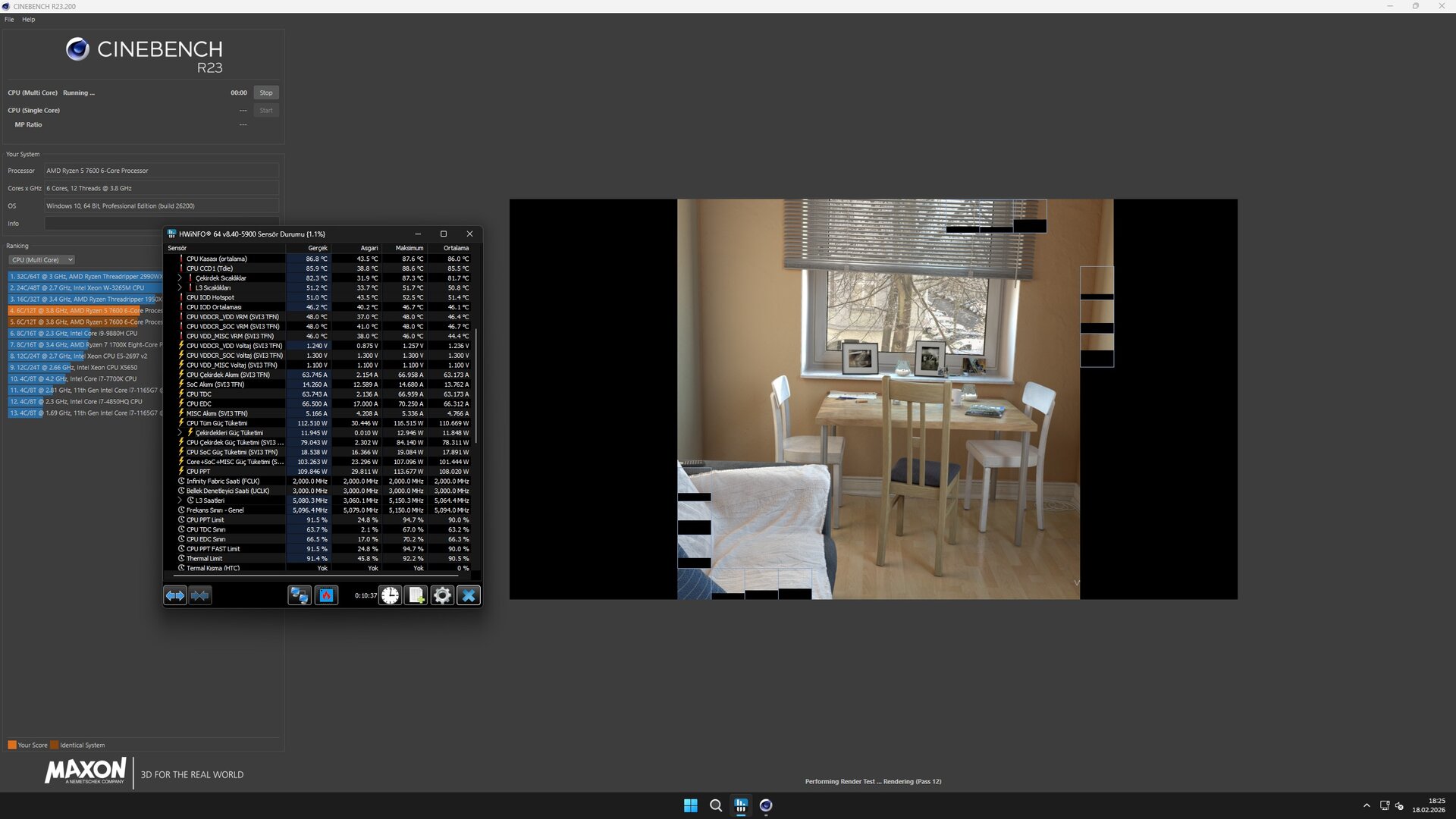Select the Threadripper 2990WX ranking entry
The image size is (1456, 819).
click(x=85, y=277)
